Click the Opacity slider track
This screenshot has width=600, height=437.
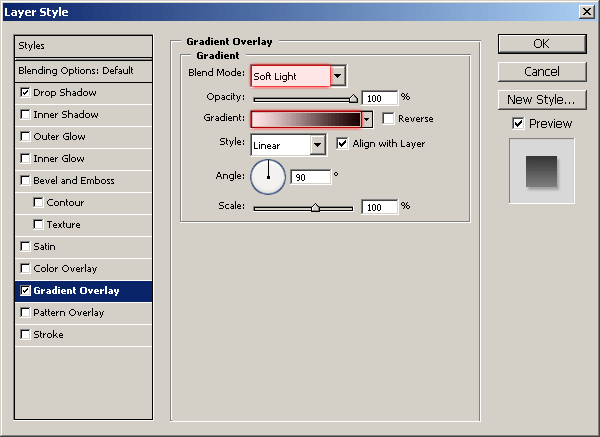point(303,99)
